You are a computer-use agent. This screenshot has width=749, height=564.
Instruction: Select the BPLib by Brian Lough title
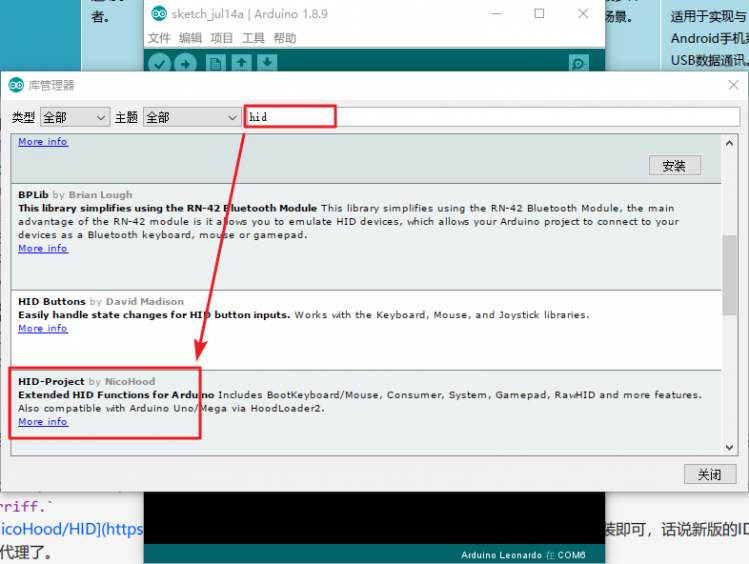75,195
